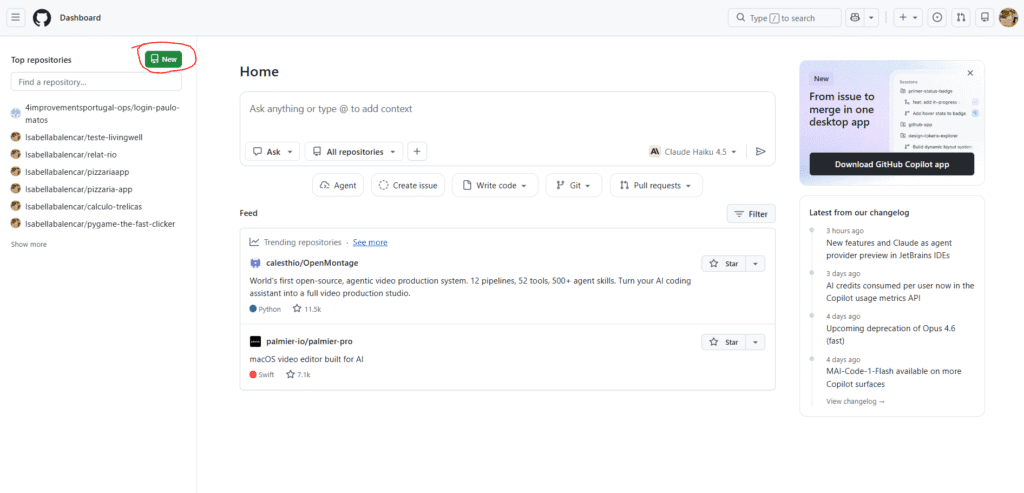Star the calesthio/OpenMontage repository
The image size is (1024, 493).
(x=724, y=264)
